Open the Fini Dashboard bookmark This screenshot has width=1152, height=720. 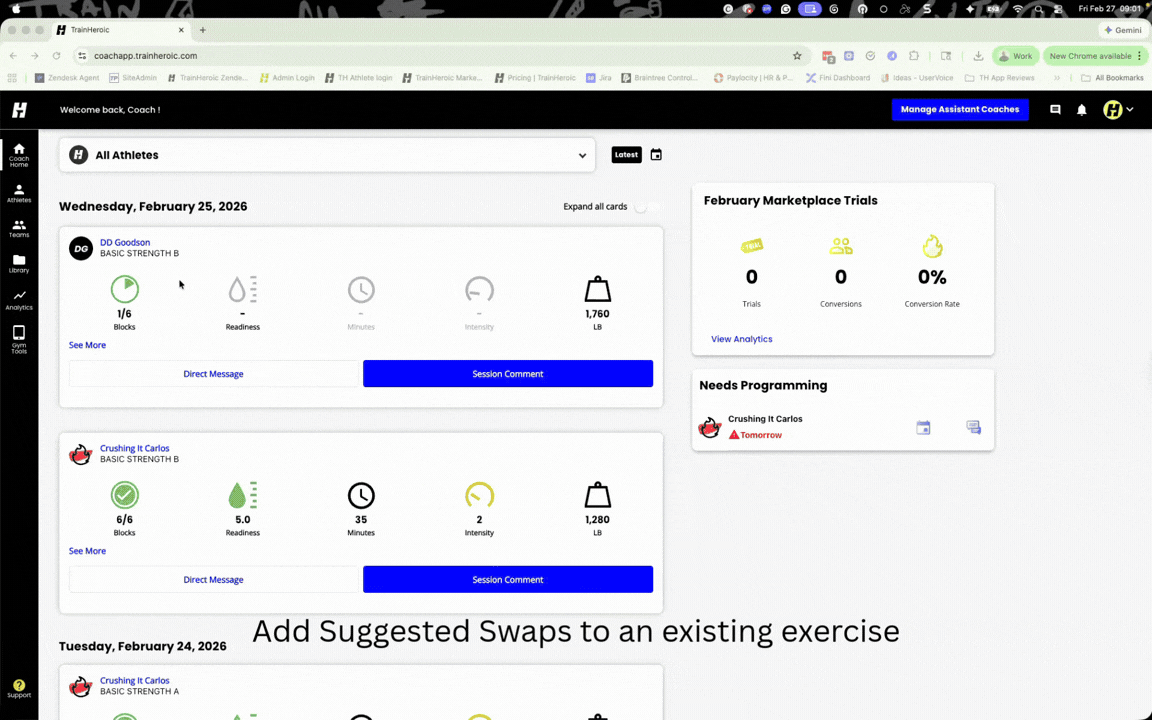tap(838, 78)
